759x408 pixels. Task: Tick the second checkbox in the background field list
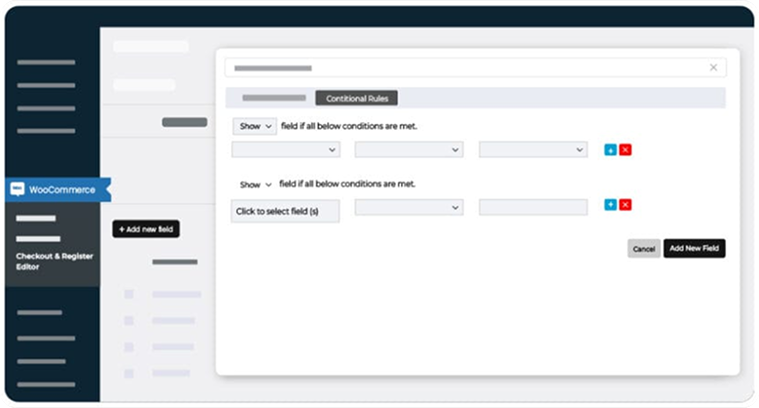pyautogui.click(x=129, y=320)
